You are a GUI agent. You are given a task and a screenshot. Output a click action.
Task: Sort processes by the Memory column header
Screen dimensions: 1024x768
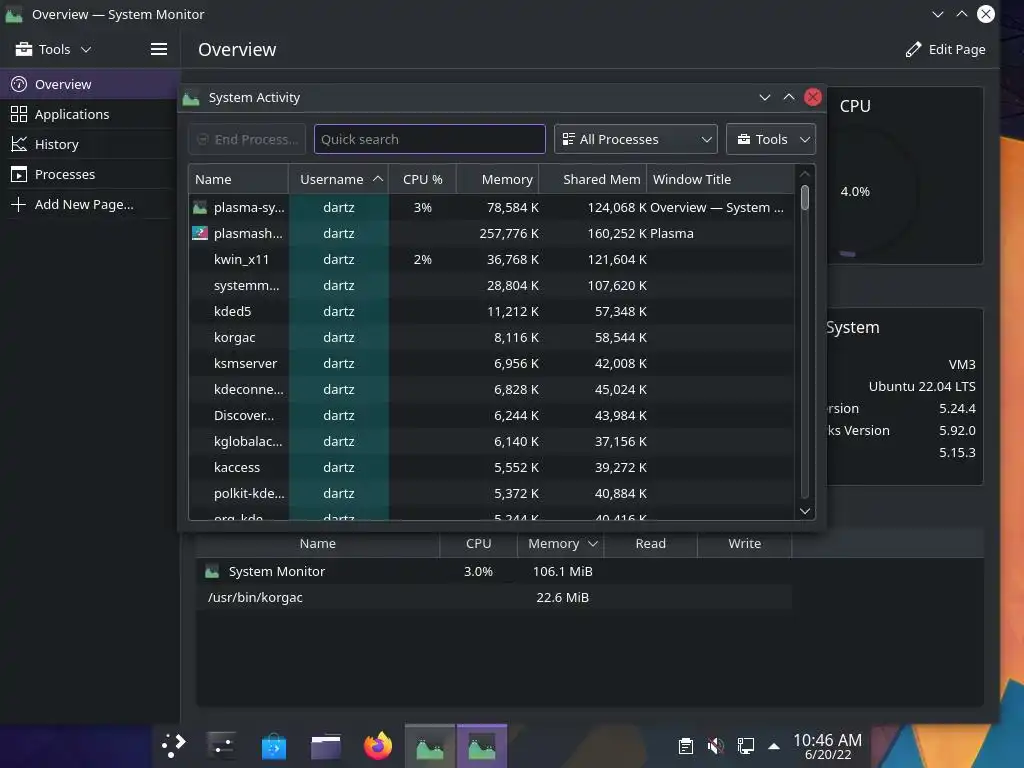pos(498,179)
